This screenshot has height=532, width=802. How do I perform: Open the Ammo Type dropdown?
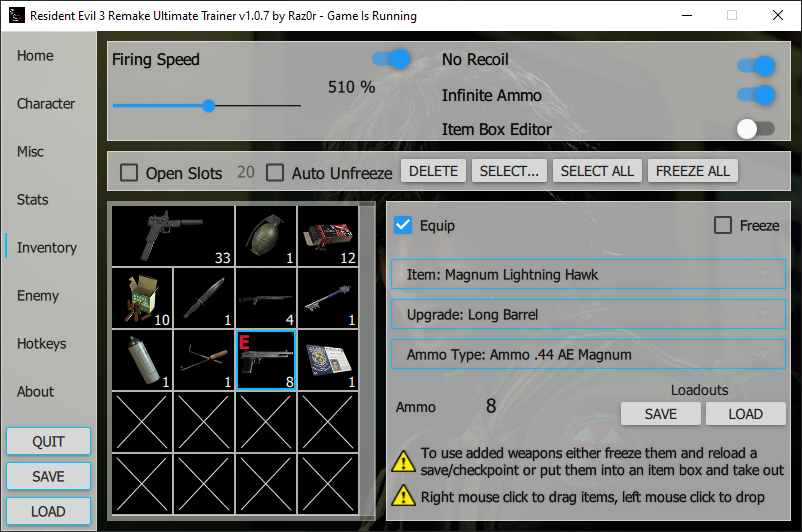[x=587, y=355]
